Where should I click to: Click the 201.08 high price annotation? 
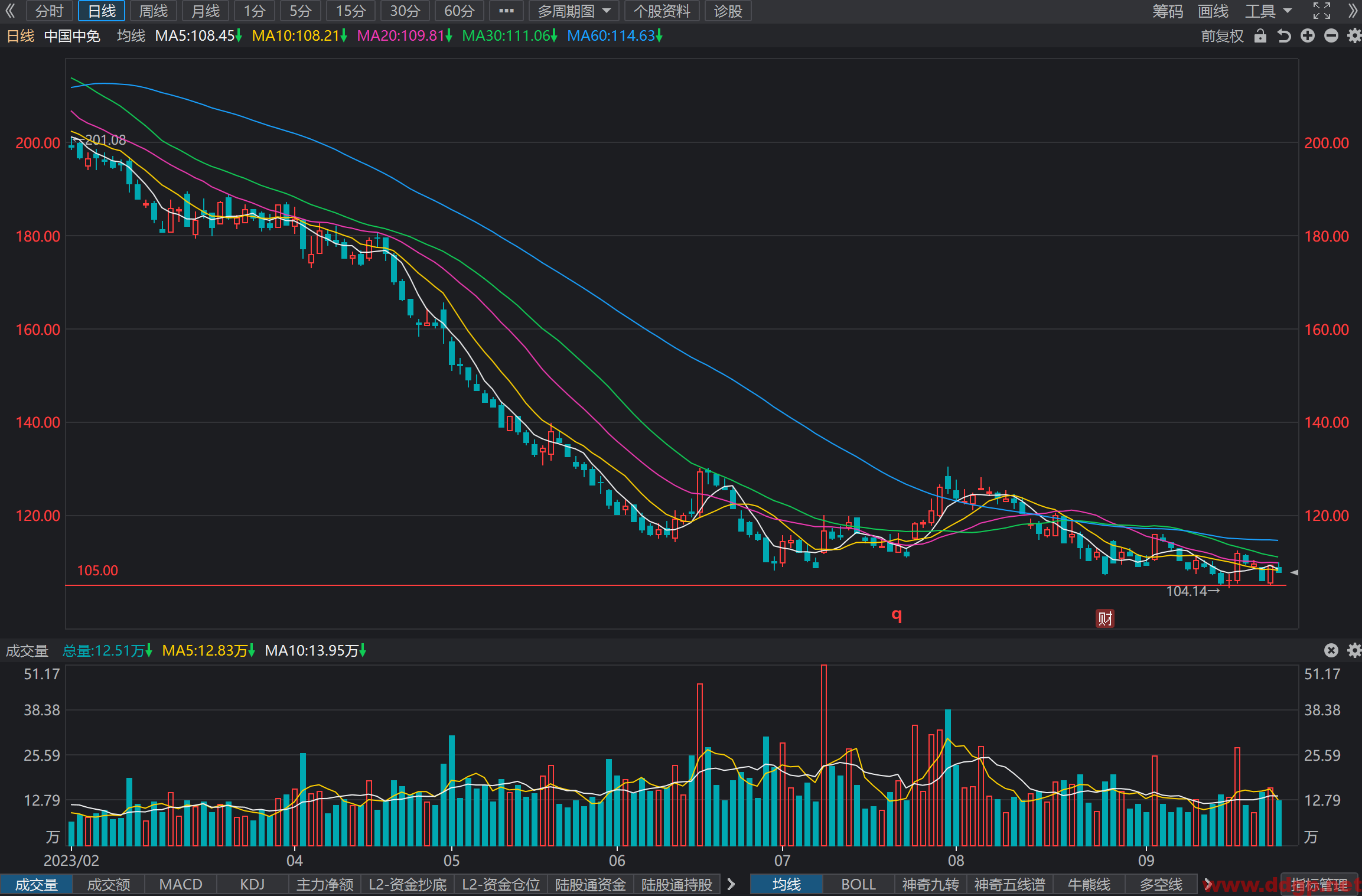click(105, 140)
